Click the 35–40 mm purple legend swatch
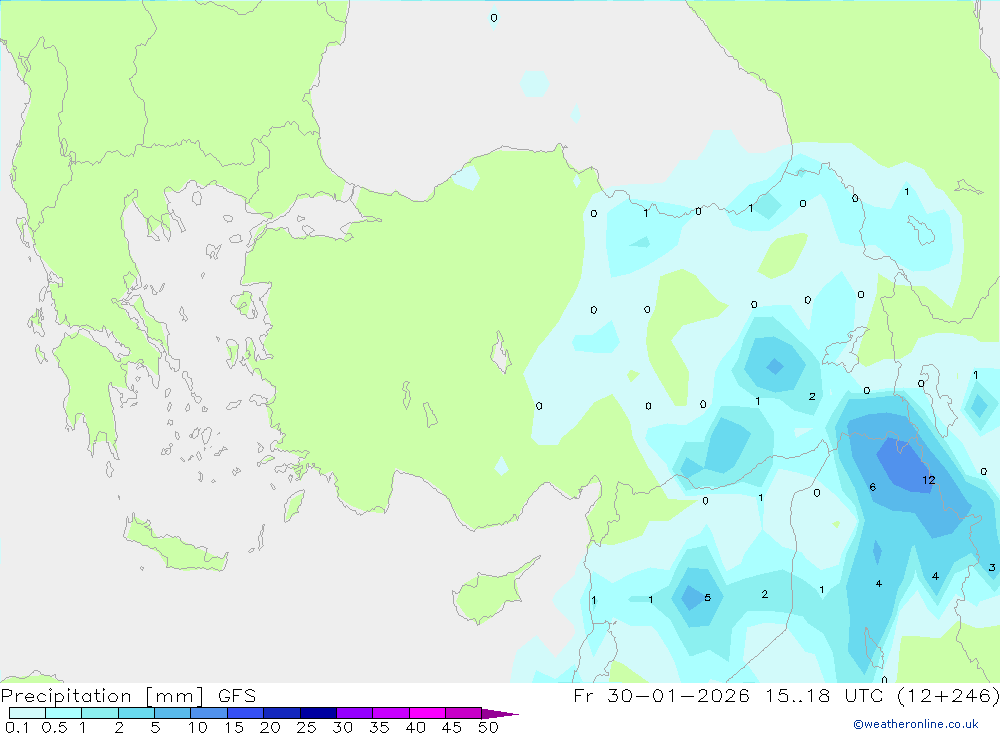 (390, 713)
